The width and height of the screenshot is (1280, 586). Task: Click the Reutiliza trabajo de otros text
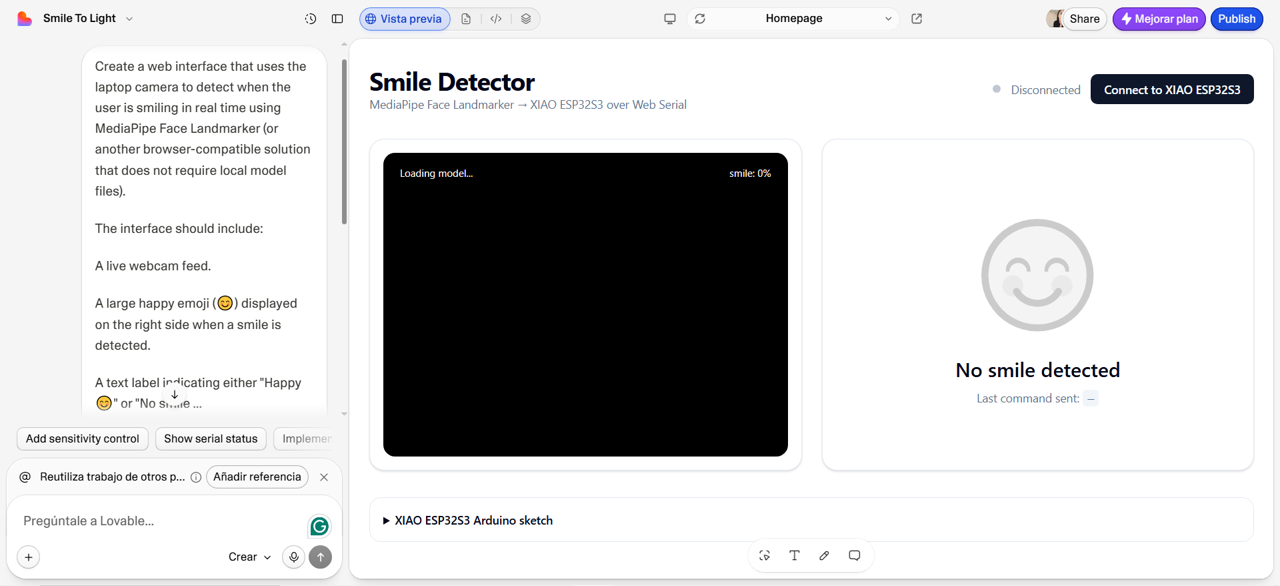pyautogui.click(x=112, y=477)
